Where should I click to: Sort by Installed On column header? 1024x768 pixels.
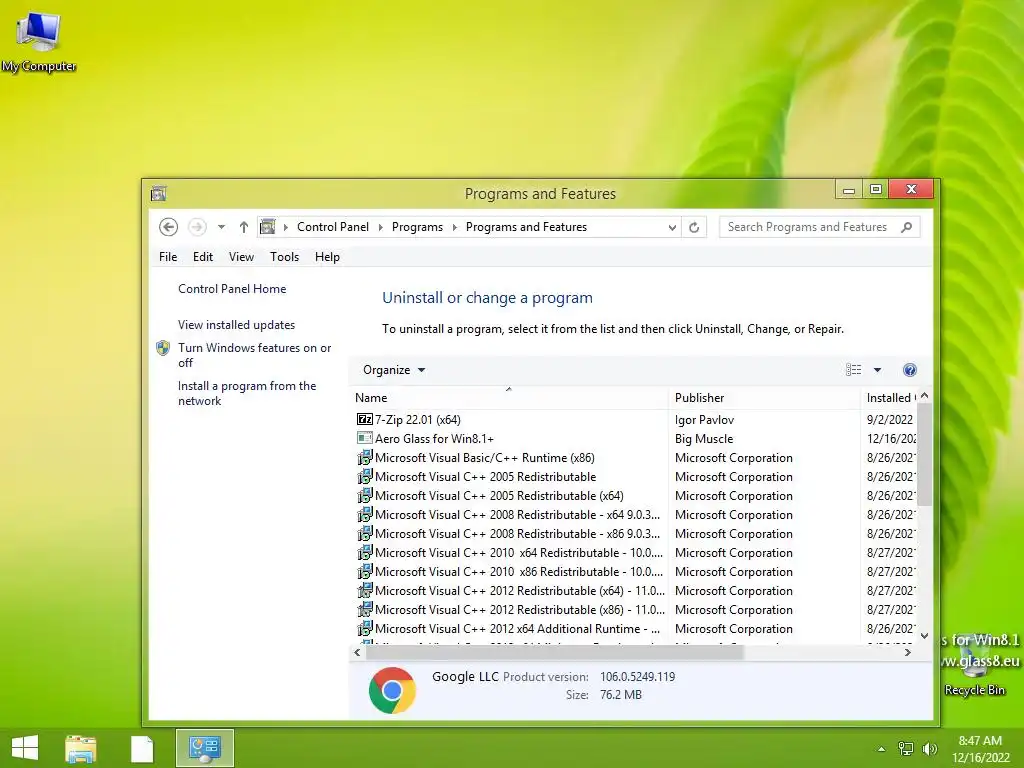(x=889, y=398)
